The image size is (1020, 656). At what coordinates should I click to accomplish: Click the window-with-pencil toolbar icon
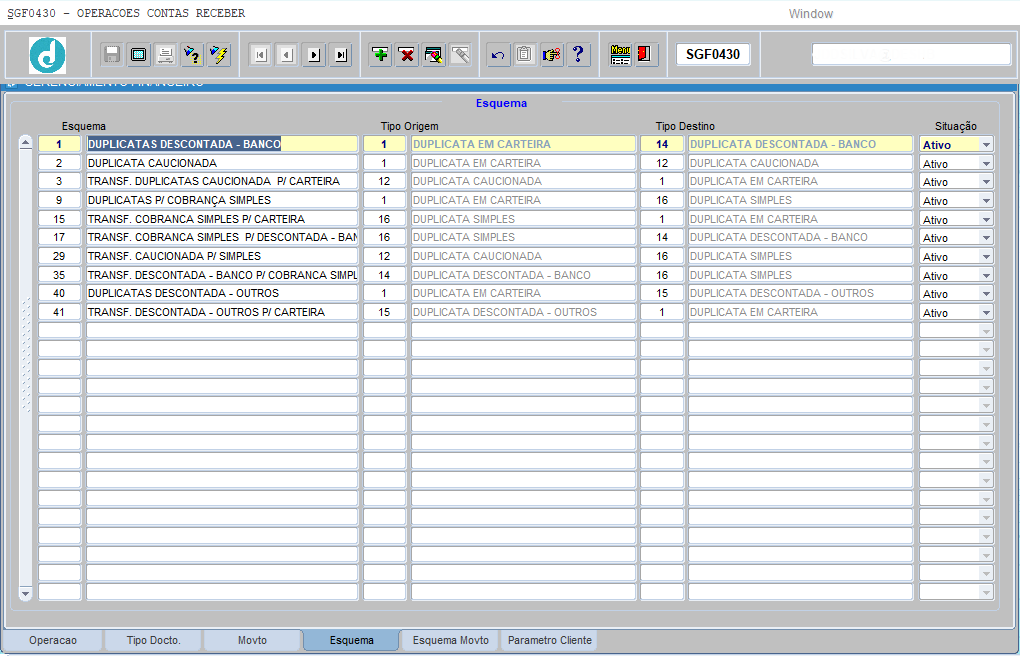pos(434,55)
